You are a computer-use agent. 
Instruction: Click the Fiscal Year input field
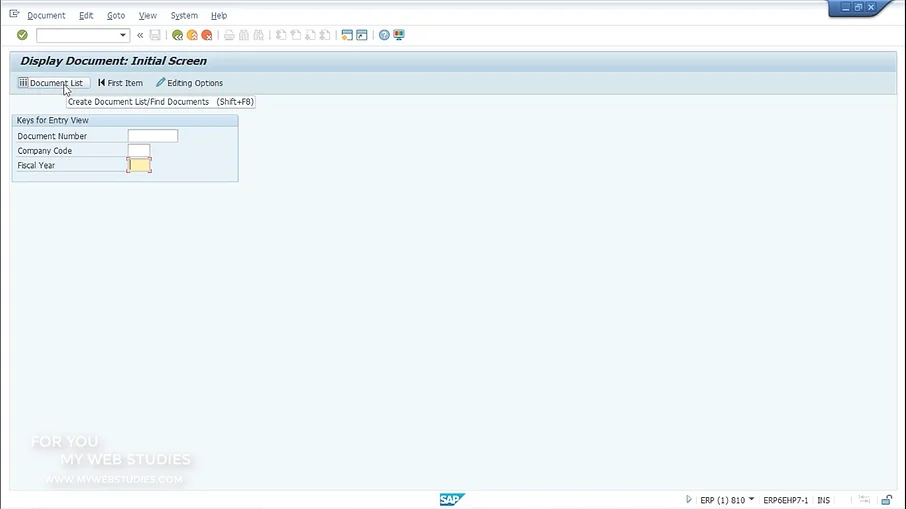pyautogui.click(x=139, y=165)
